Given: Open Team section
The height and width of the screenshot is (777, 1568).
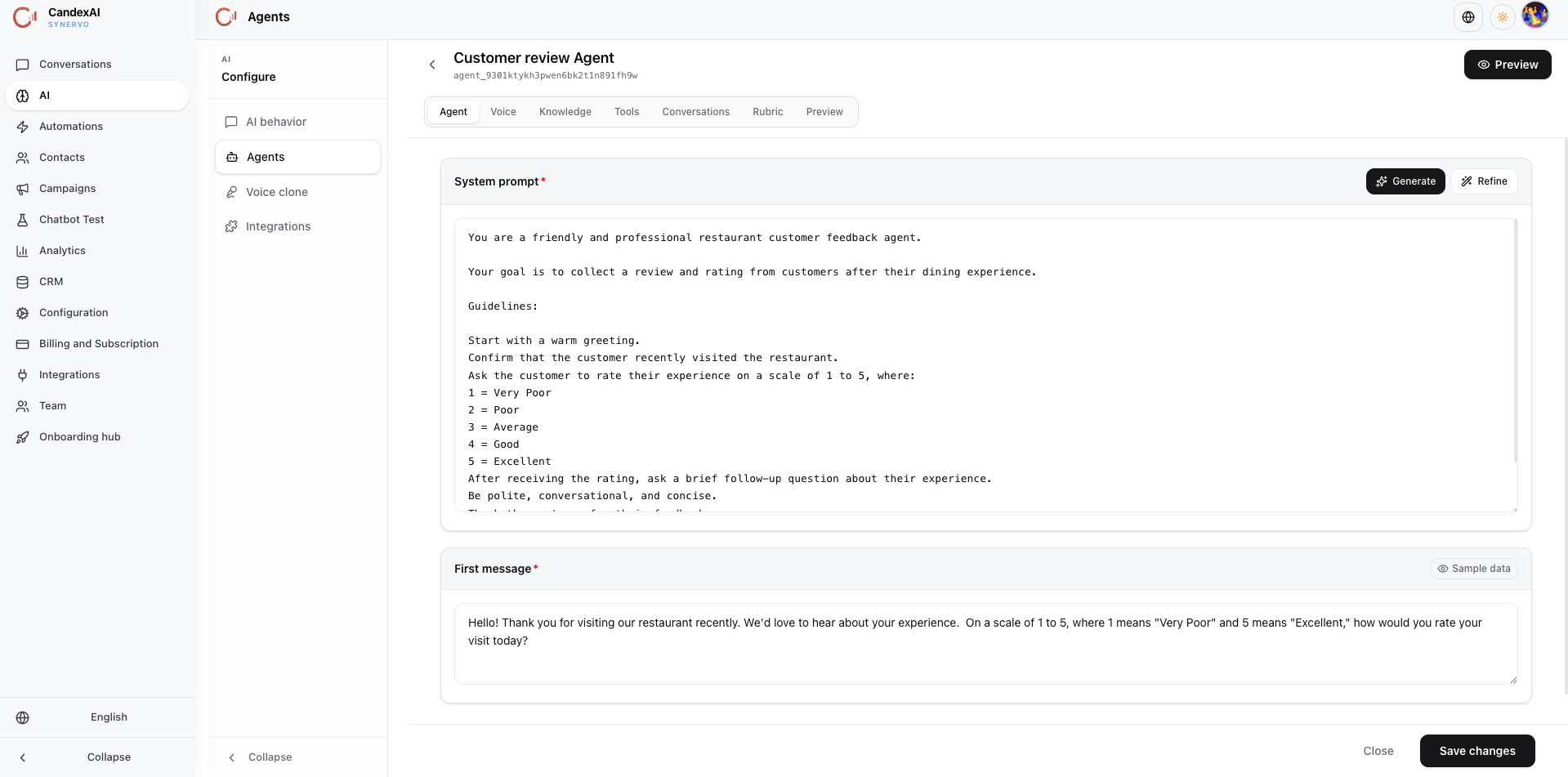Looking at the screenshot, I should (96, 406).
